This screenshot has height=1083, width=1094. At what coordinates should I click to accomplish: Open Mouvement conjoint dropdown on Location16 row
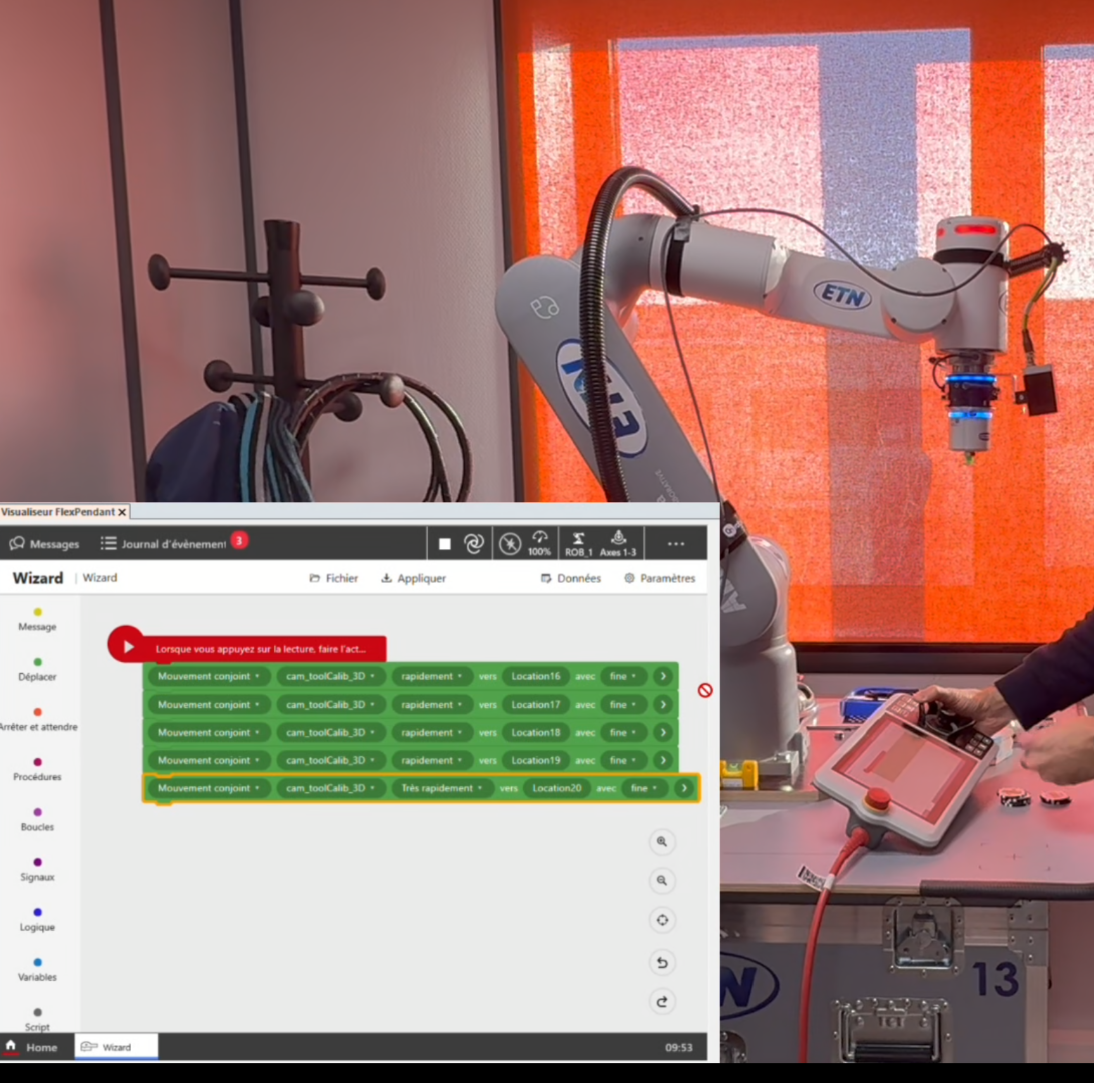[208, 676]
